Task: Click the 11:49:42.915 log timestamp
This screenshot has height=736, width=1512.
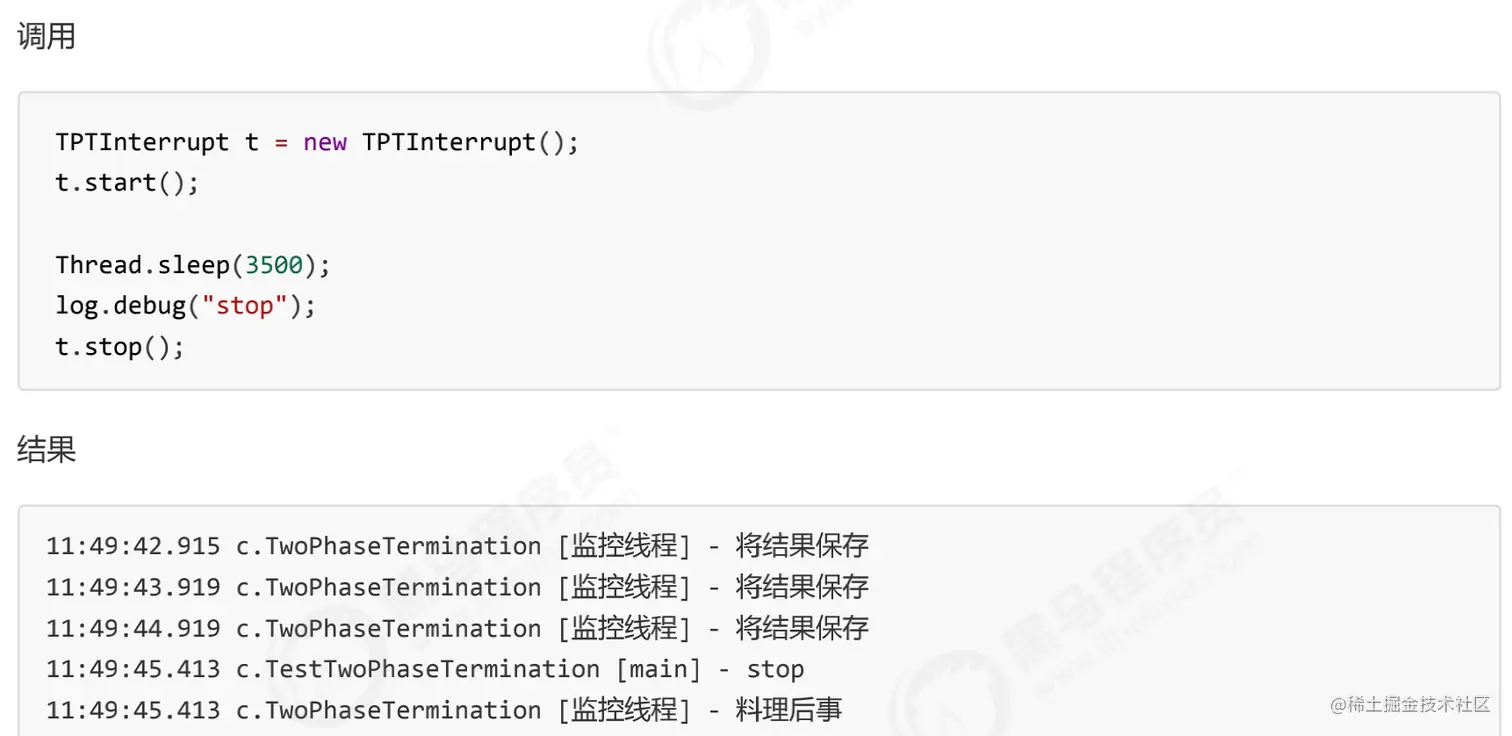Action: 133,546
